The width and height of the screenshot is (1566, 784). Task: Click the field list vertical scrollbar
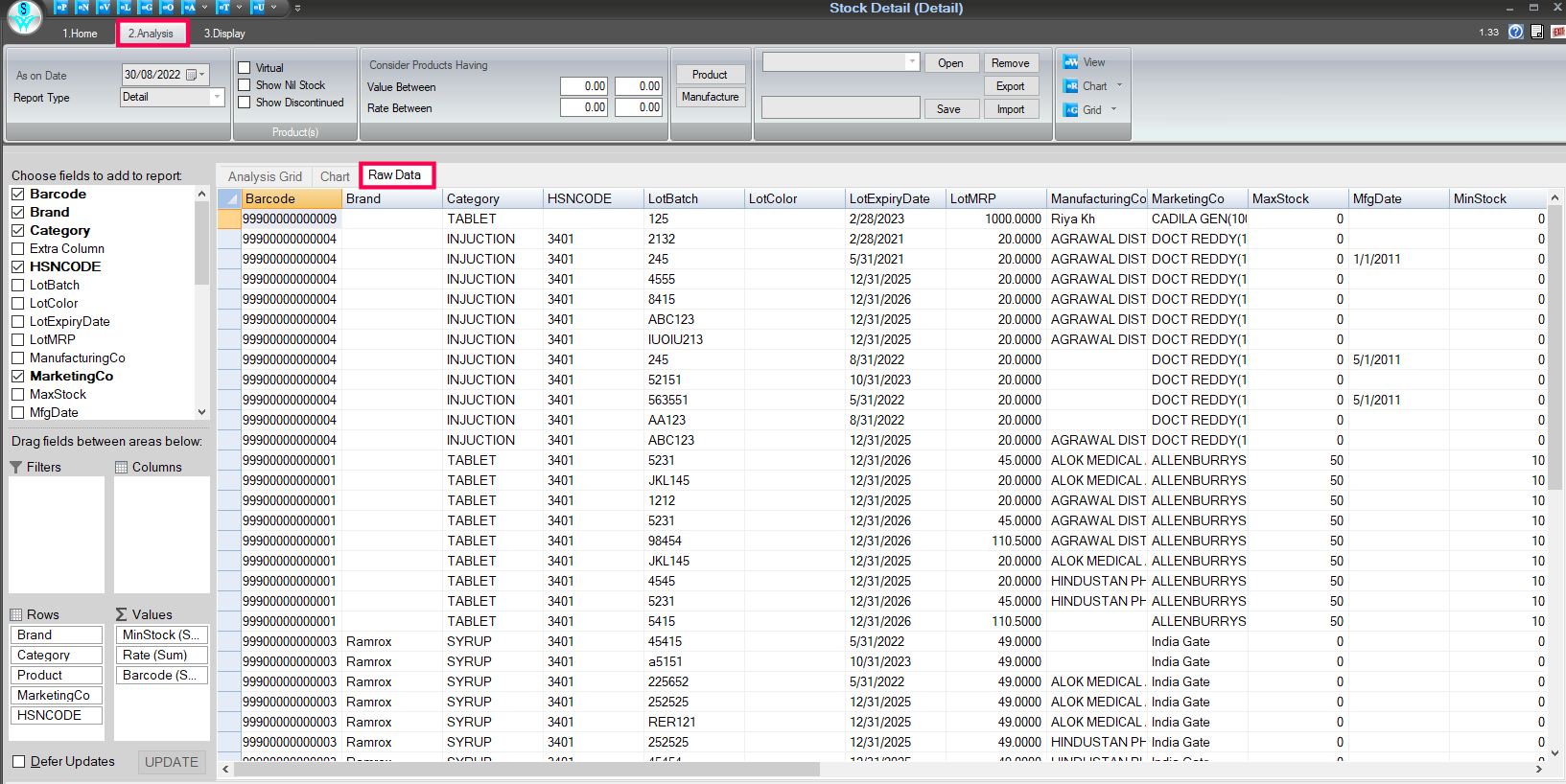pyautogui.click(x=201, y=303)
